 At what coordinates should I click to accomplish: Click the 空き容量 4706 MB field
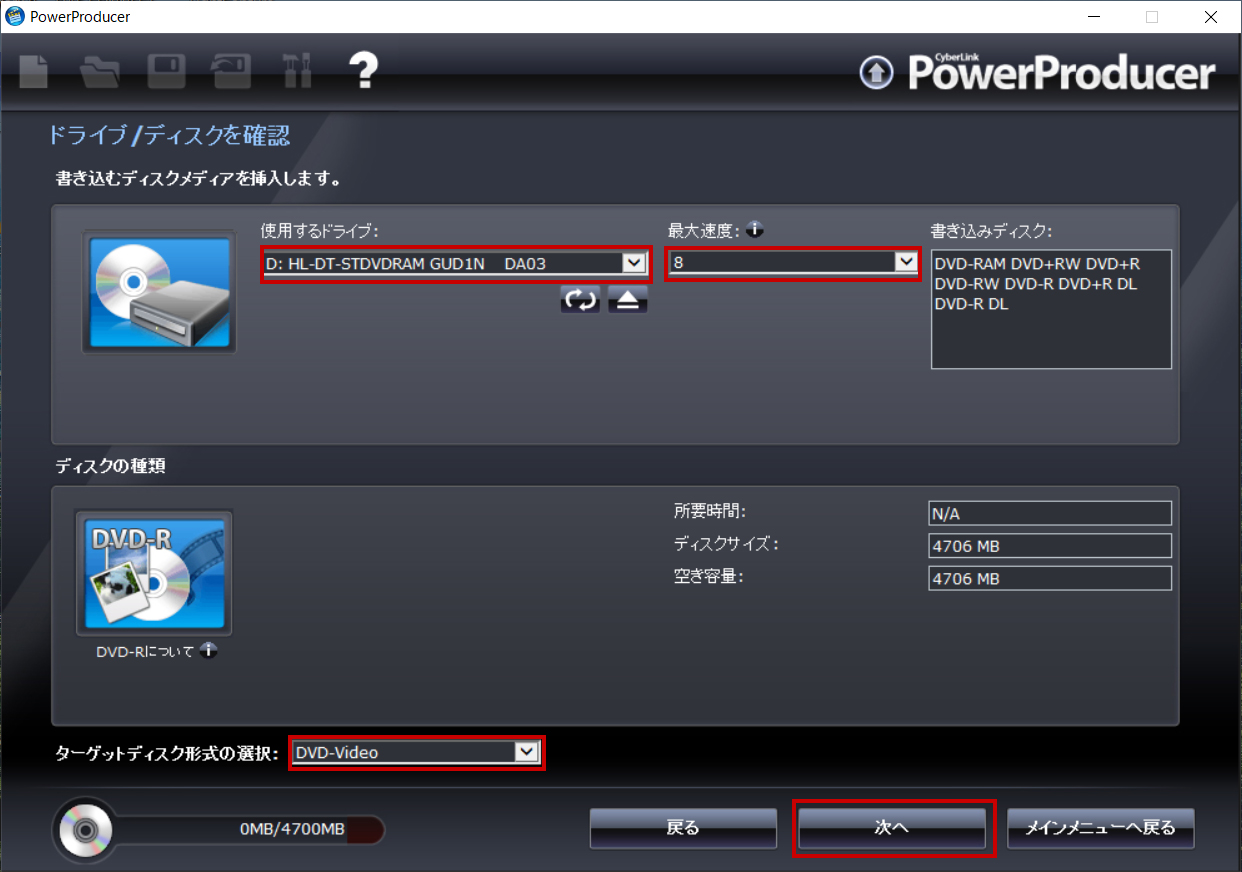tap(1050, 578)
